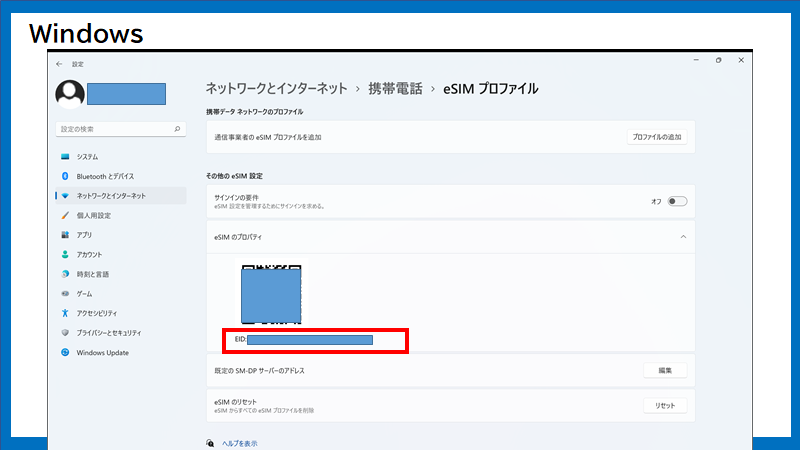Click the eSIM のリセット label

[236, 402]
